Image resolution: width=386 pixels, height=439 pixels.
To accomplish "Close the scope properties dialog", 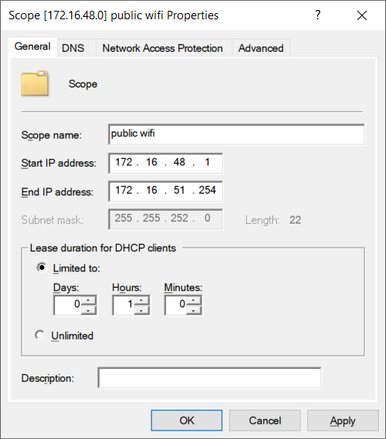I will point(362,15).
